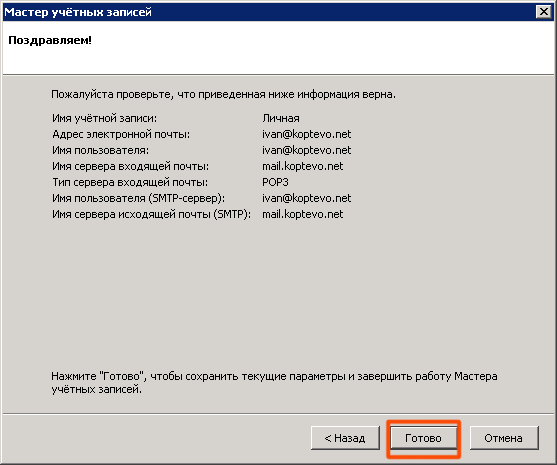This screenshot has height=465, width=557.
Task: Click the Имя пользователя (SMTP-сервер) label
Action: 139,198
